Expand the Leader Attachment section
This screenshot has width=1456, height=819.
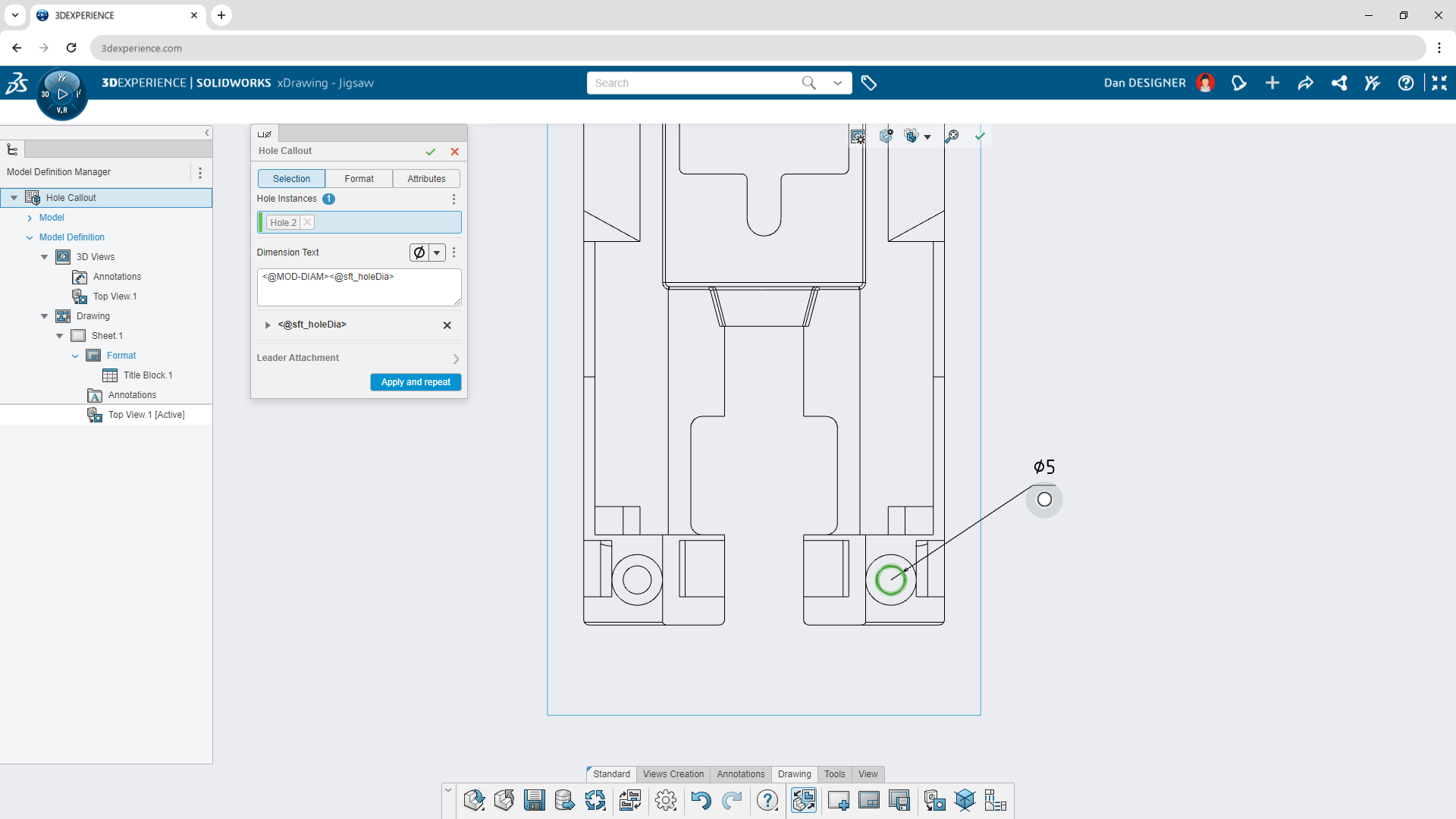[456, 358]
